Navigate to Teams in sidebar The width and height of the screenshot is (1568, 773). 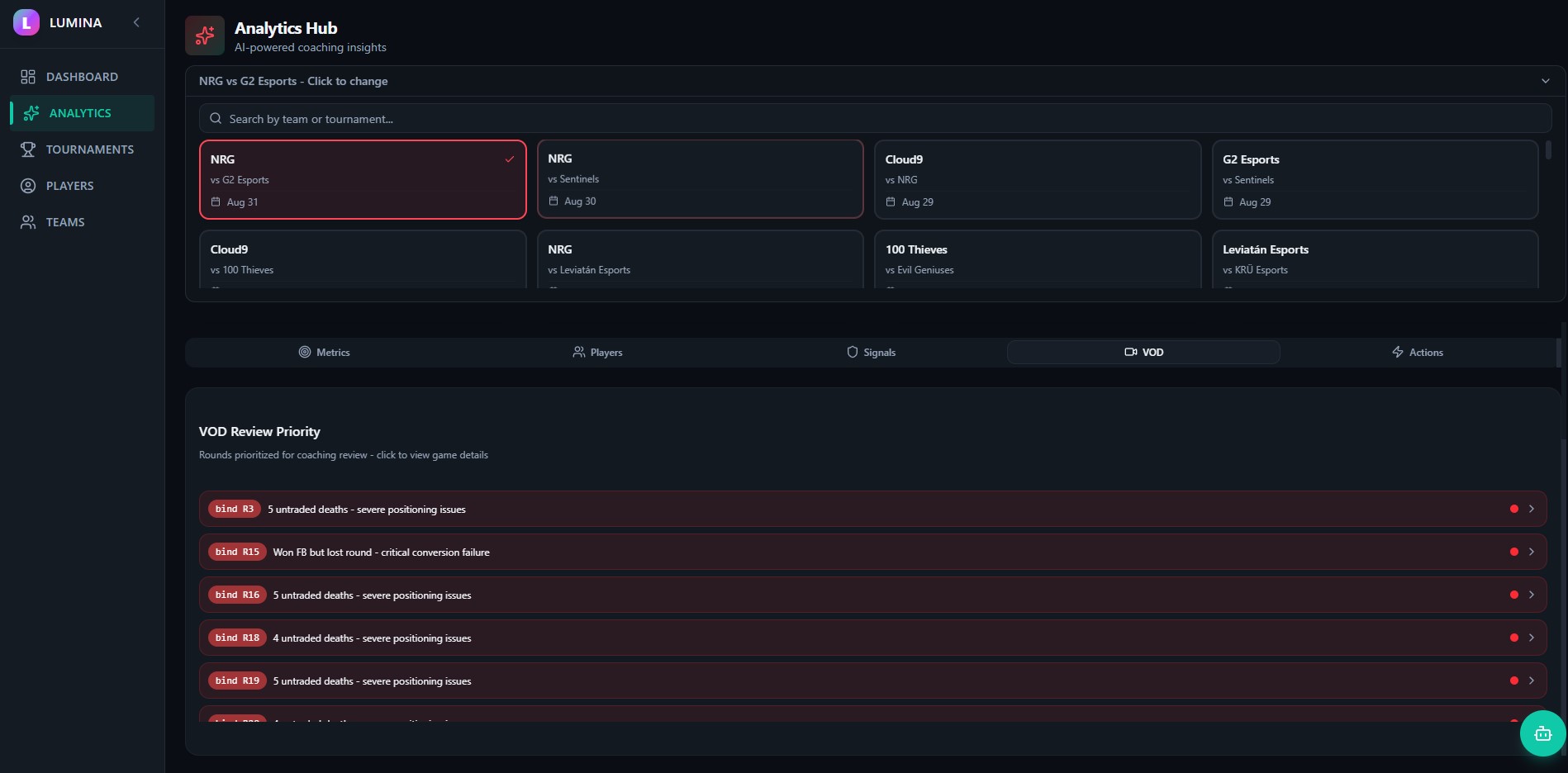pos(83,222)
